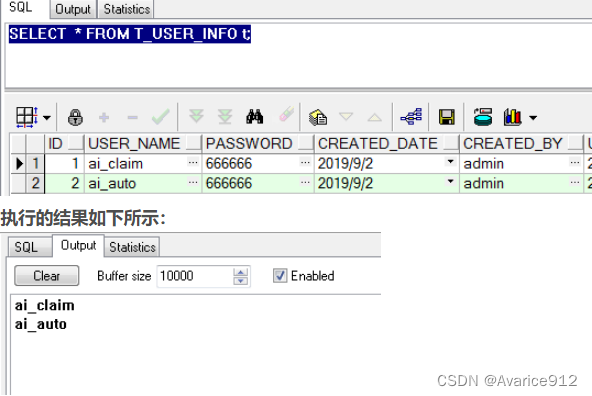Go to next record down triangle
Screen dimensions: 592x396
pyautogui.click(x=346, y=116)
